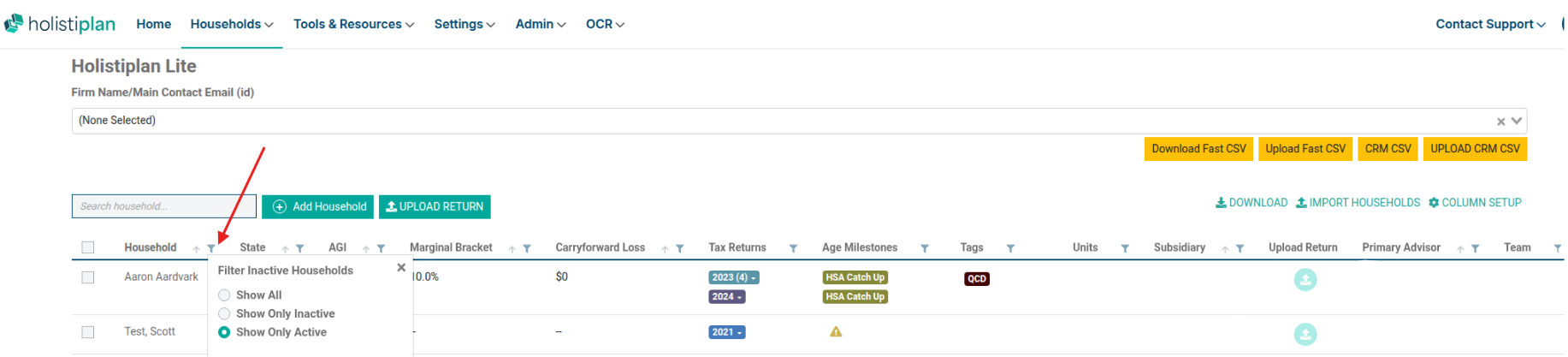Click the Search household input field
This screenshot has width=1568, height=357.
[x=163, y=206]
